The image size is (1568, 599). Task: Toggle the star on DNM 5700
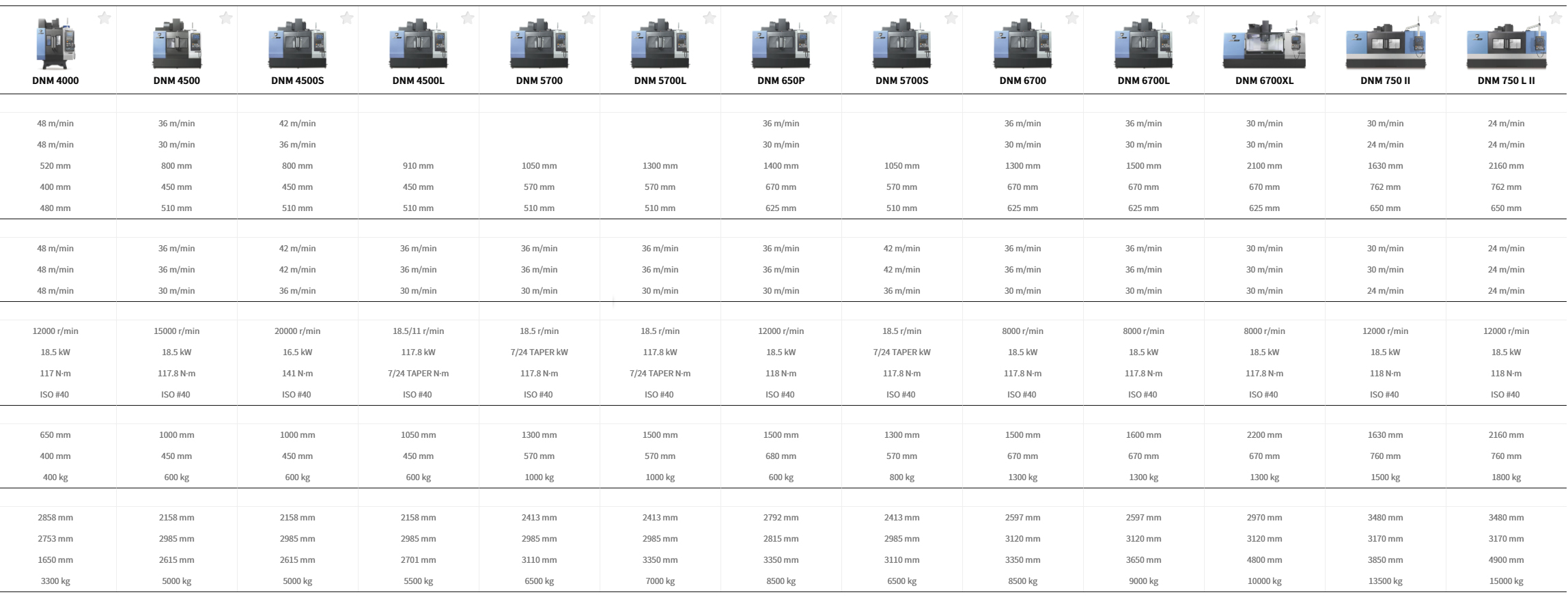click(x=589, y=18)
